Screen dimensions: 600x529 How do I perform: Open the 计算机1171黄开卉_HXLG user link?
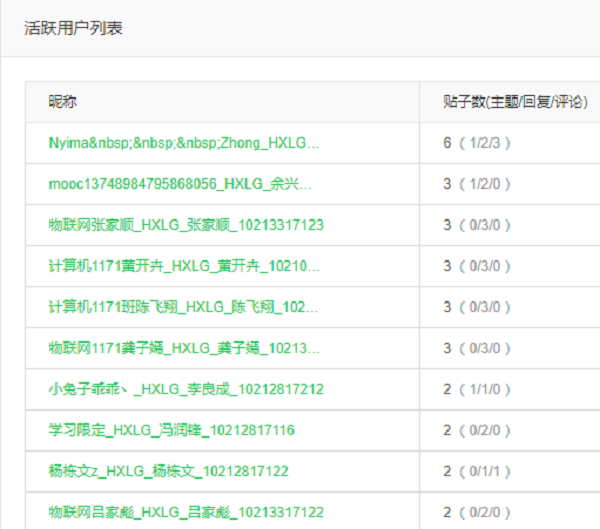click(x=184, y=266)
